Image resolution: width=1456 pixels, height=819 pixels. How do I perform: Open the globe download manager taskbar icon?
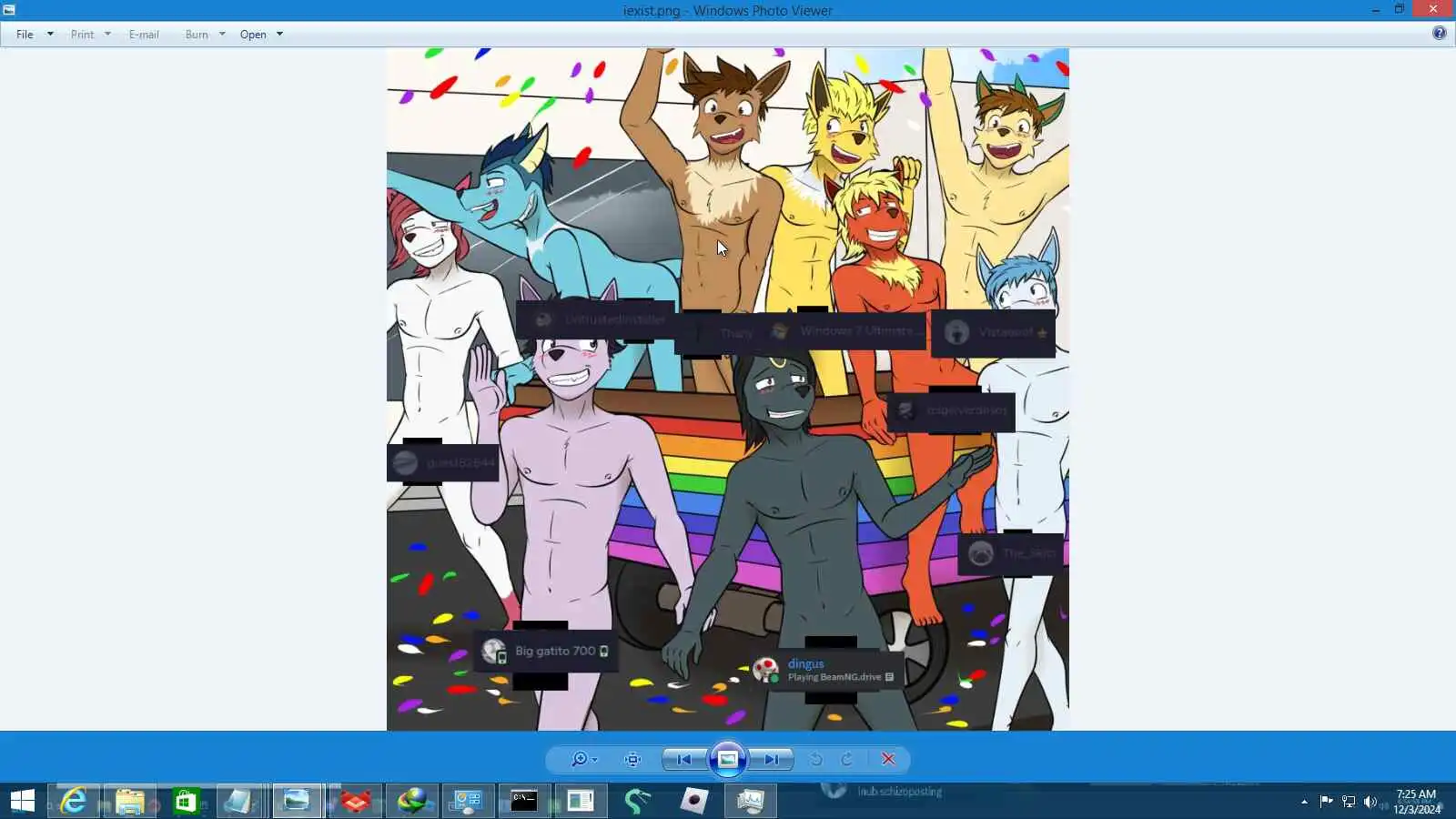tap(411, 801)
